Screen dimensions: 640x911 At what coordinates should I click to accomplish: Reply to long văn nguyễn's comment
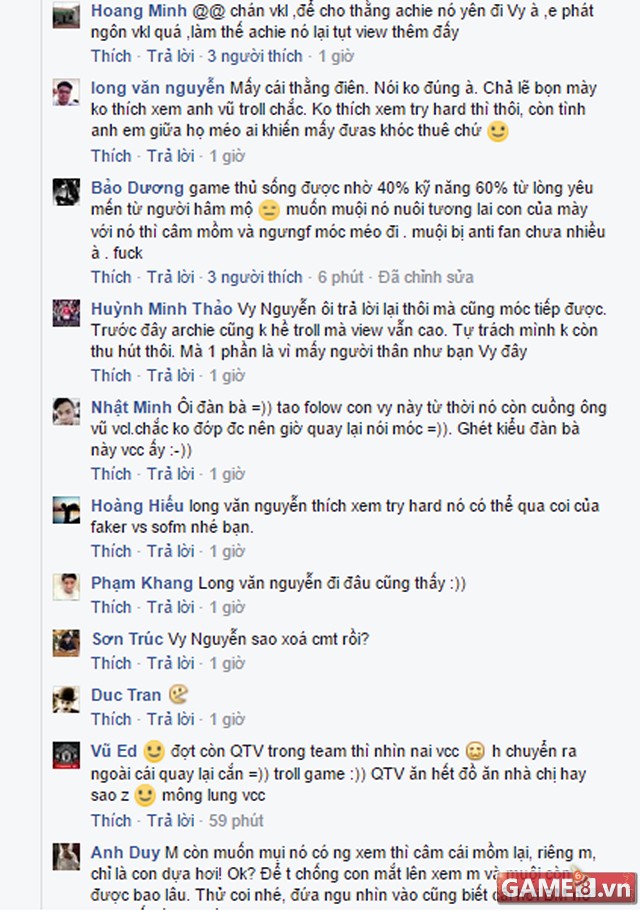(x=170, y=156)
